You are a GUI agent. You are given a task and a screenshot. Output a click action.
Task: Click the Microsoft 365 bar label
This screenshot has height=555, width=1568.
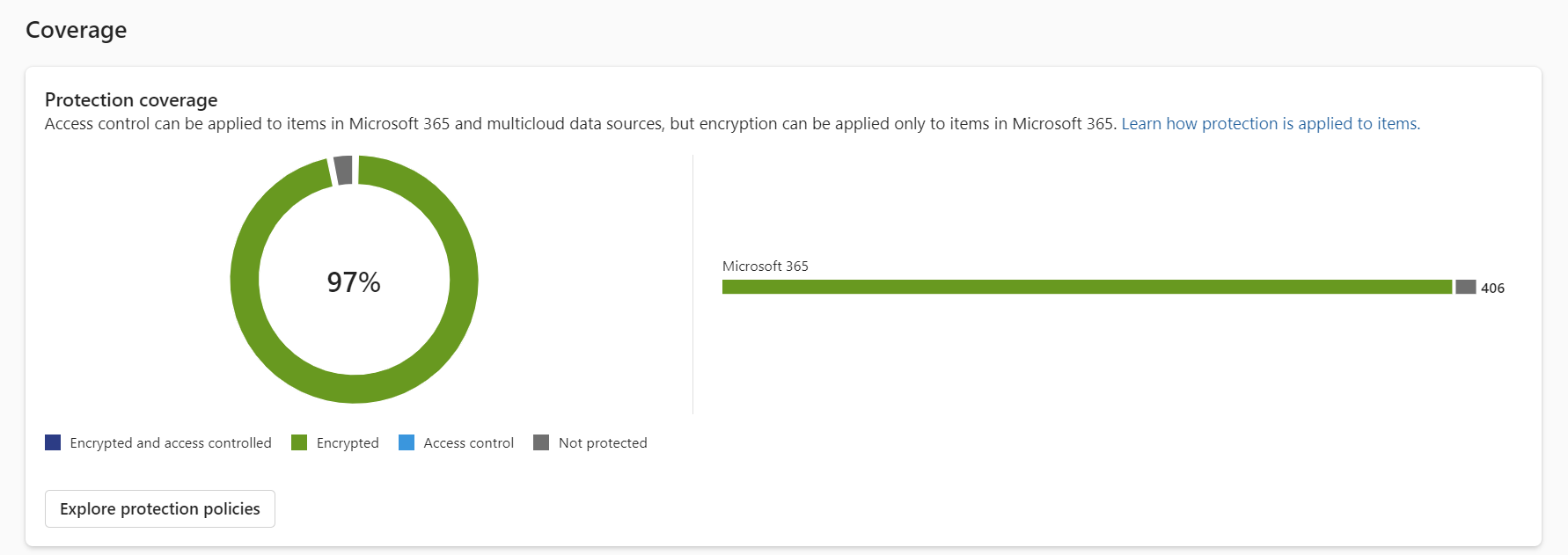pos(765,267)
